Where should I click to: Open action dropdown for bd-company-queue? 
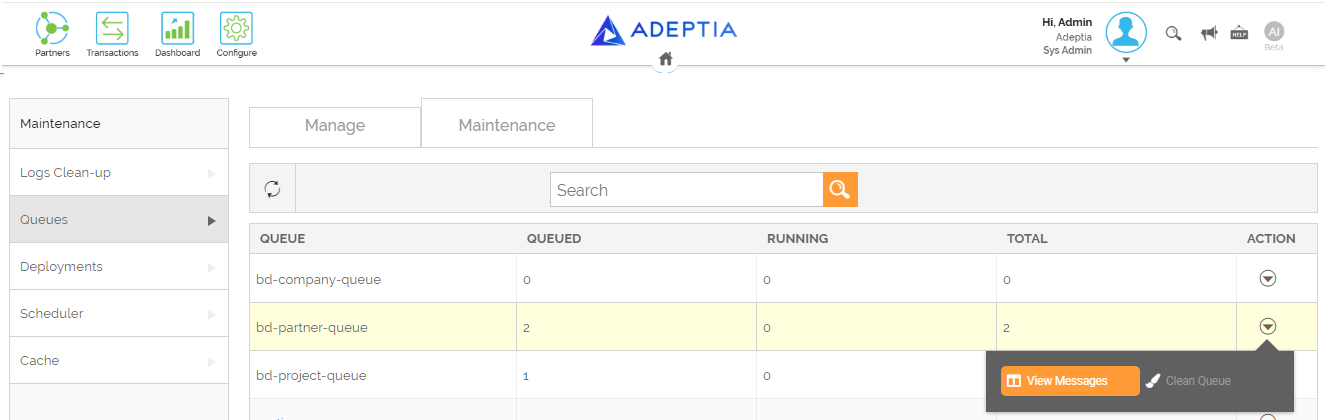1268,279
